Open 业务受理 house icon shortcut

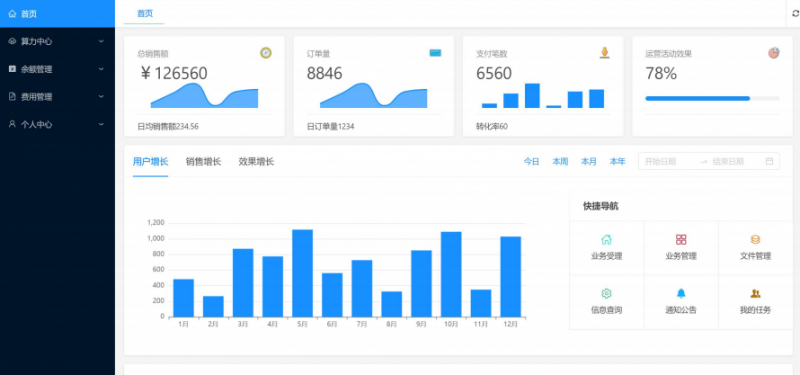[607, 240]
